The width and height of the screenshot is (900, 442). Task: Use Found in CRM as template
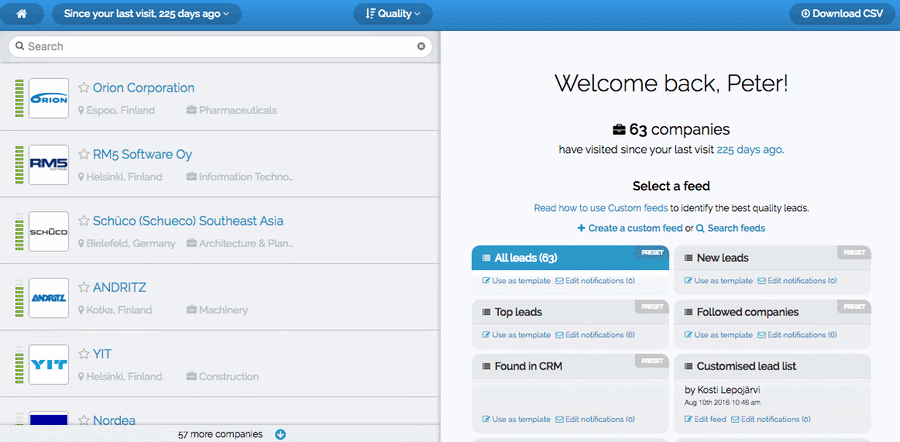point(516,420)
